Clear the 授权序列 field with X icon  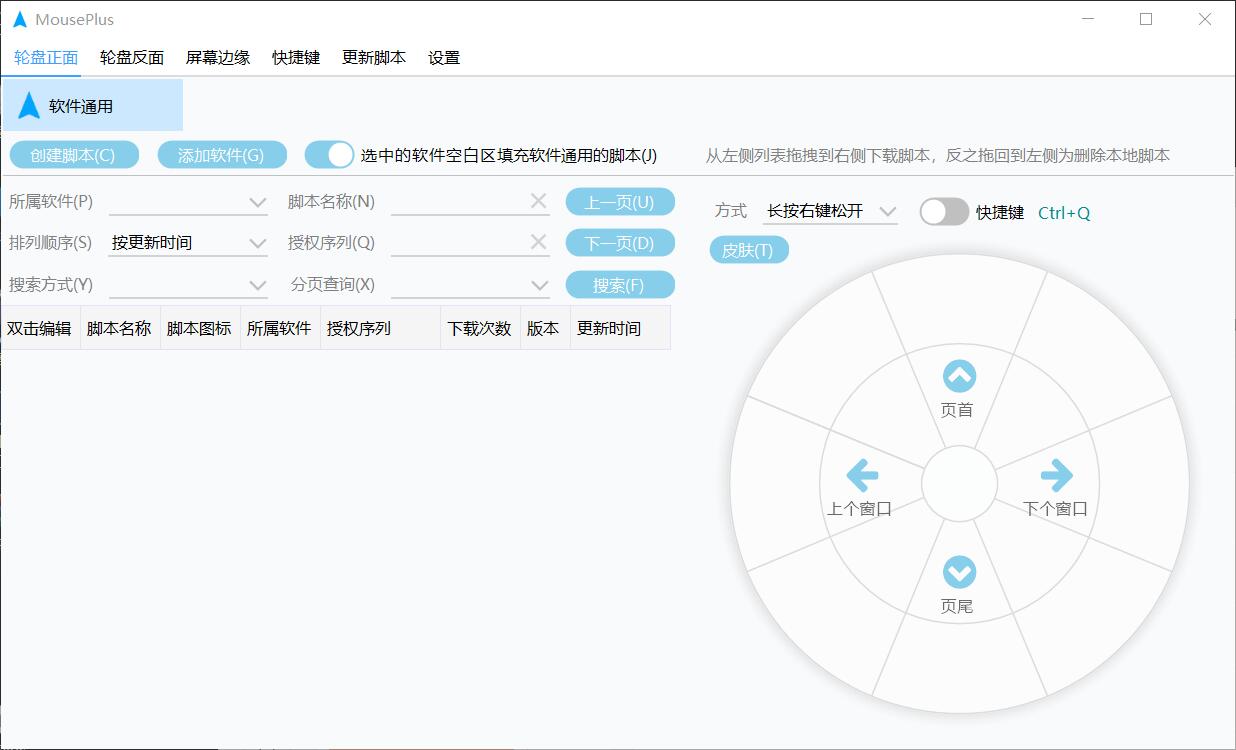pos(538,242)
